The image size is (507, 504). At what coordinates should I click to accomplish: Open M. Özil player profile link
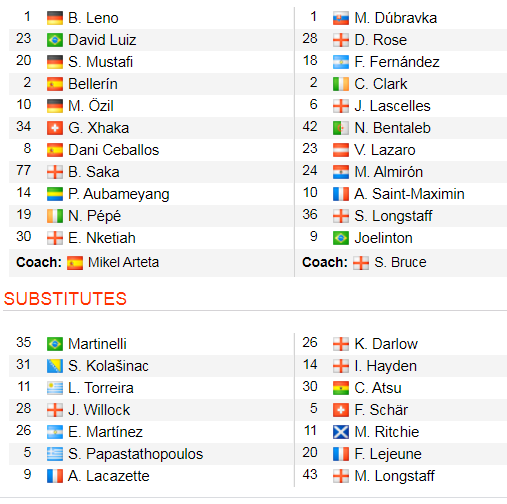[91, 106]
